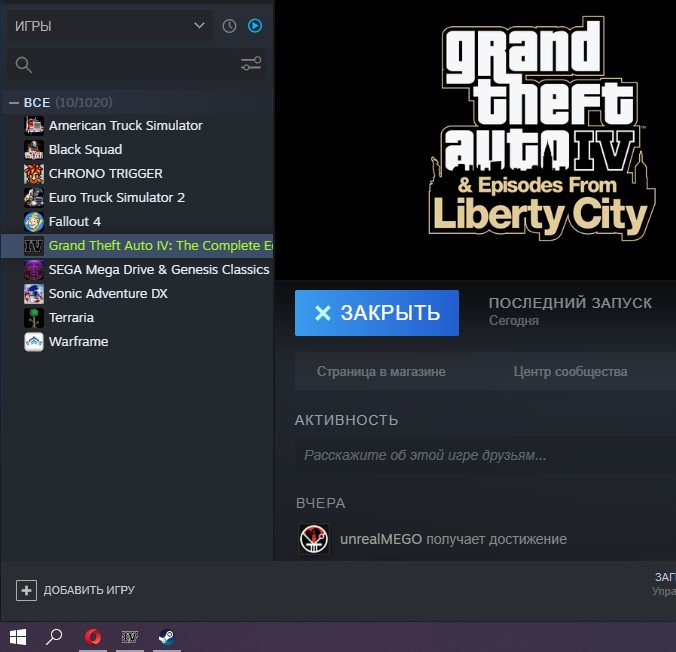Collapse the ВСЕ games category
This screenshot has height=652, width=676.
[14, 103]
